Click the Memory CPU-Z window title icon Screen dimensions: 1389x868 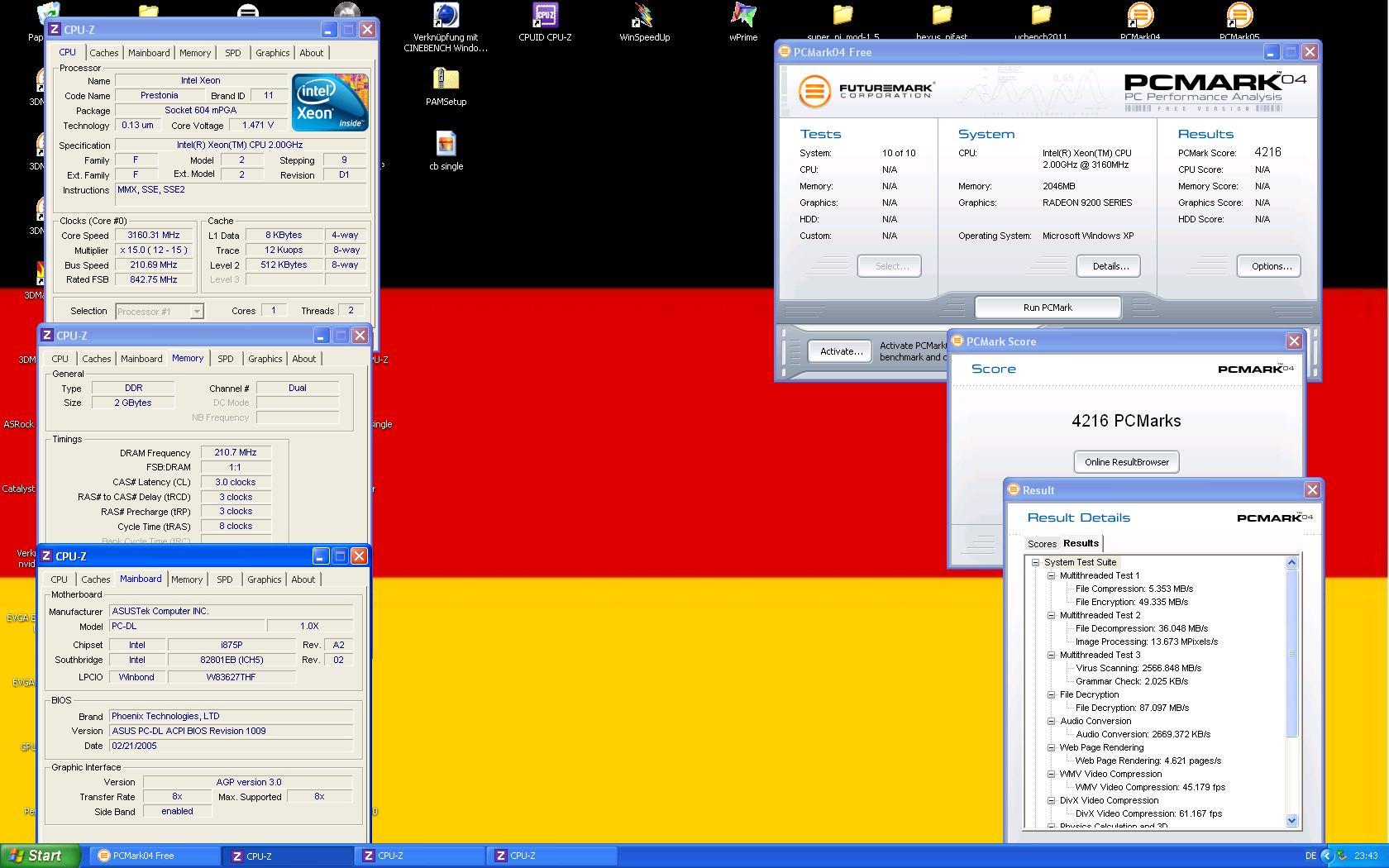(x=46, y=335)
